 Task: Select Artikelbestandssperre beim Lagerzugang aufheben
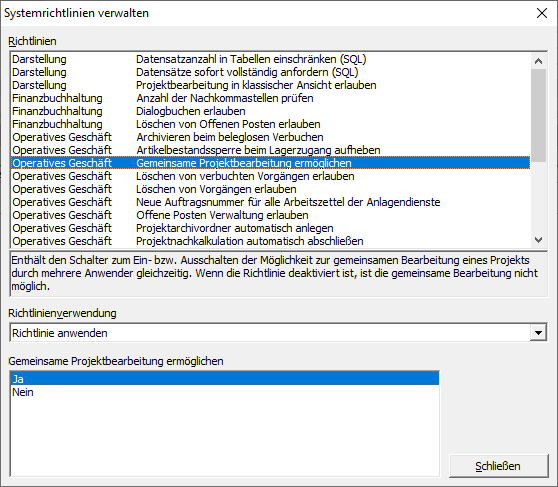click(270, 150)
